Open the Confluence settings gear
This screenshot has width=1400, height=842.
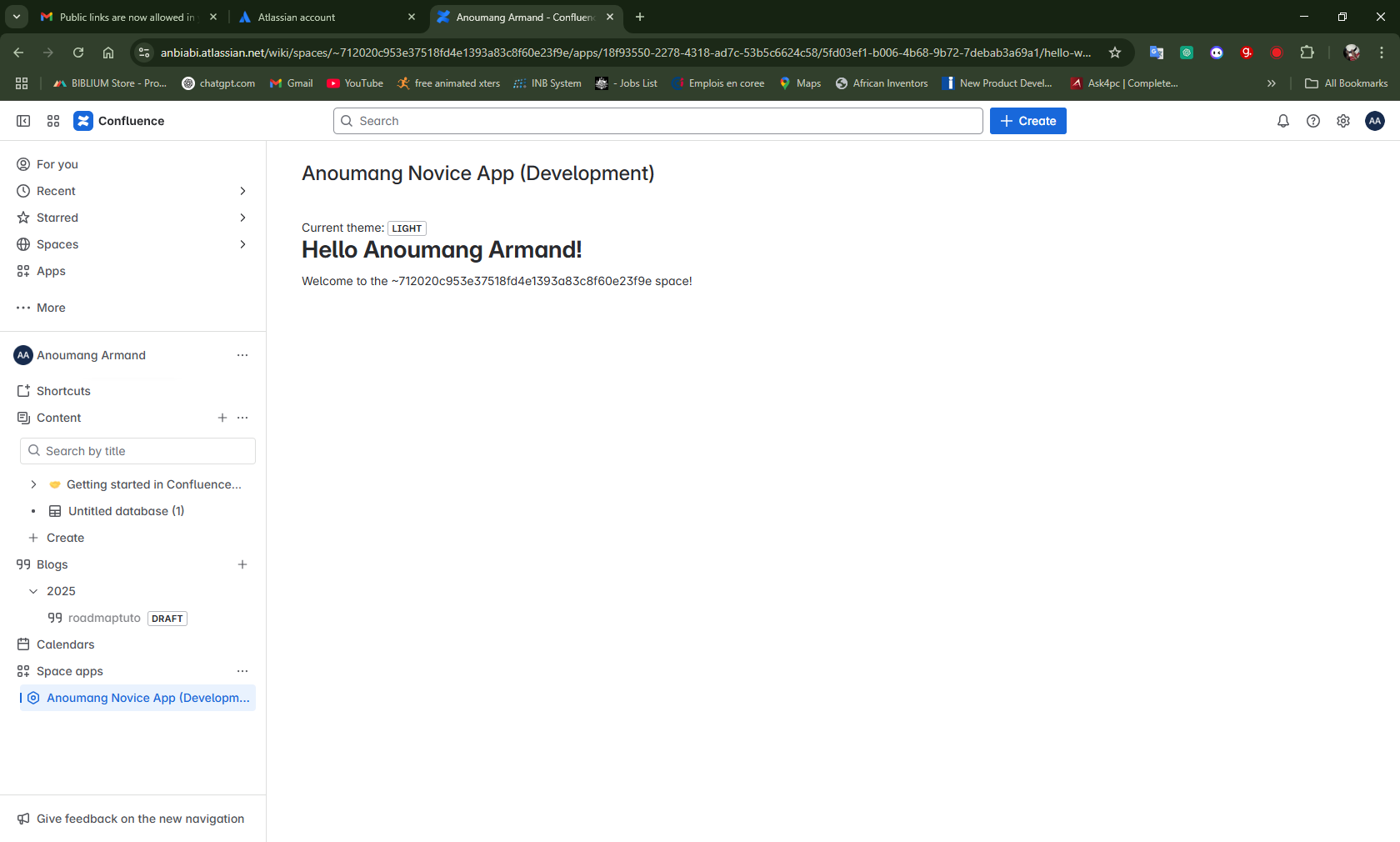[1343, 121]
